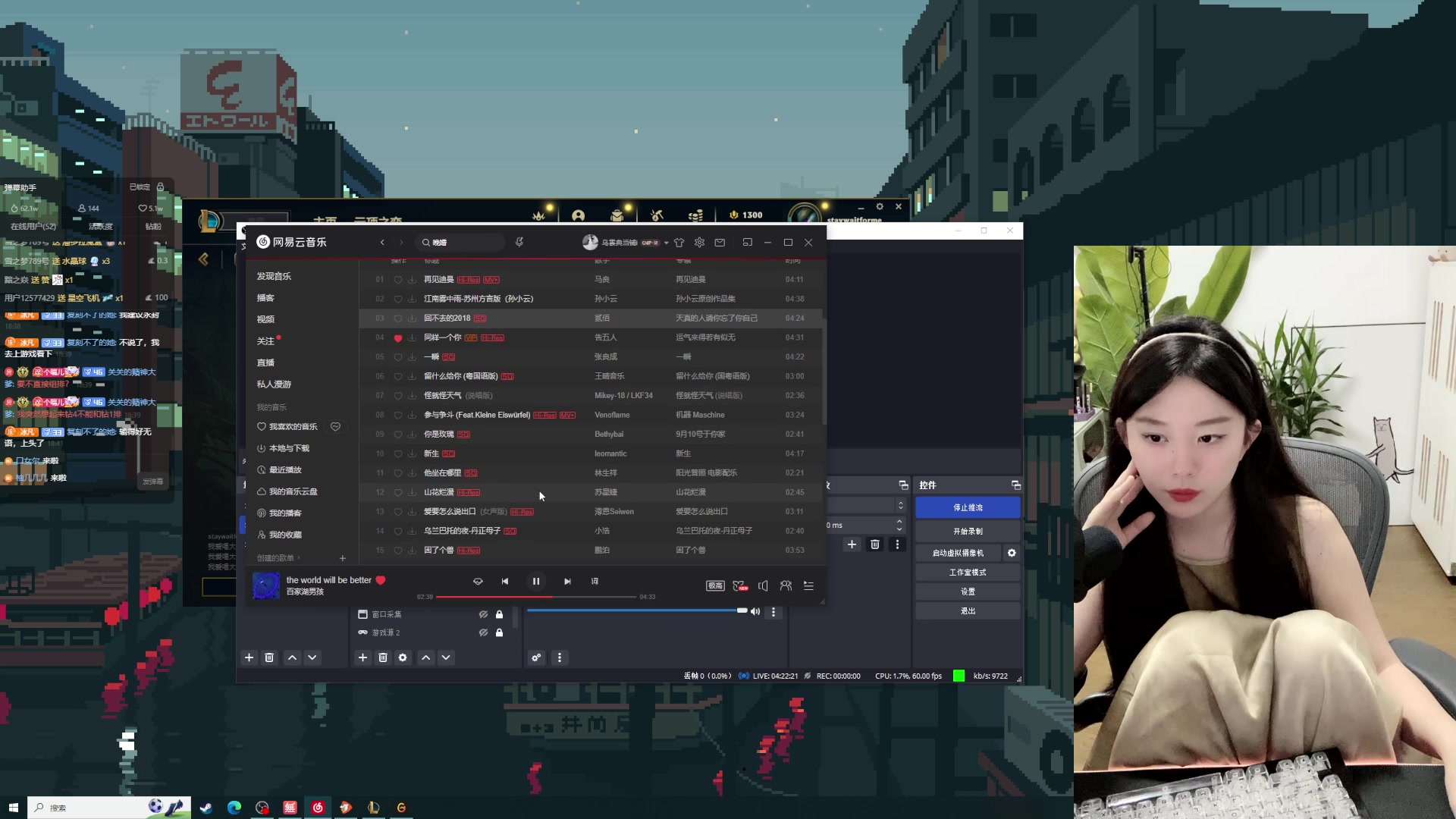Expand the user account dropdown arrow
Viewport: 1456px width, 819px height.
(x=666, y=243)
